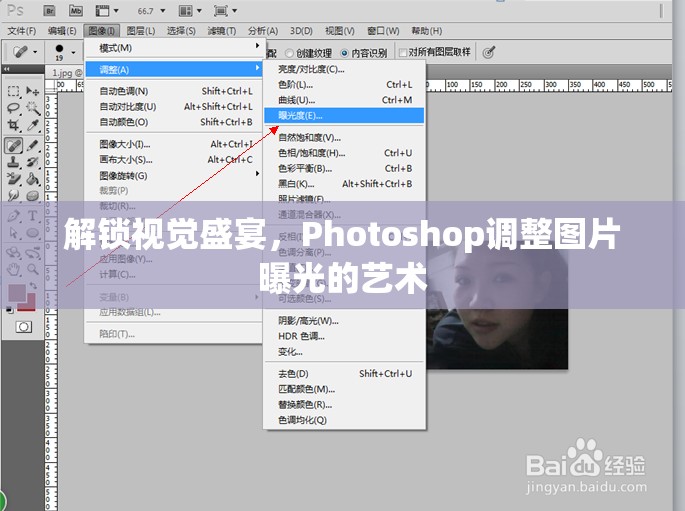Select the History Brush tool

tap(33, 162)
